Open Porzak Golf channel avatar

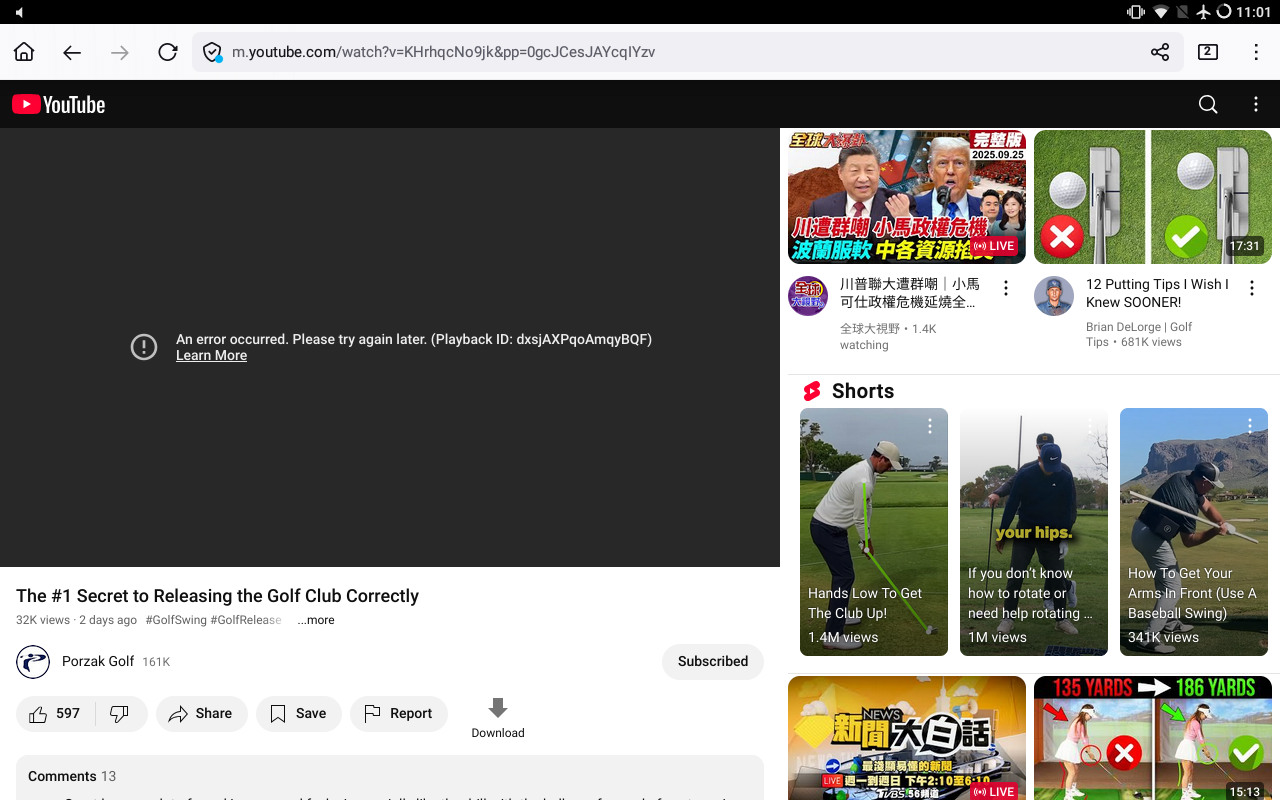point(33,662)
